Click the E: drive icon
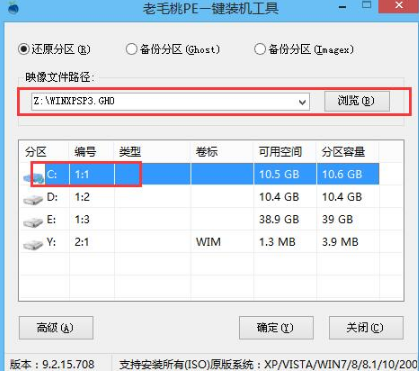Screen dimensions: 419x371 click(33, 222)
